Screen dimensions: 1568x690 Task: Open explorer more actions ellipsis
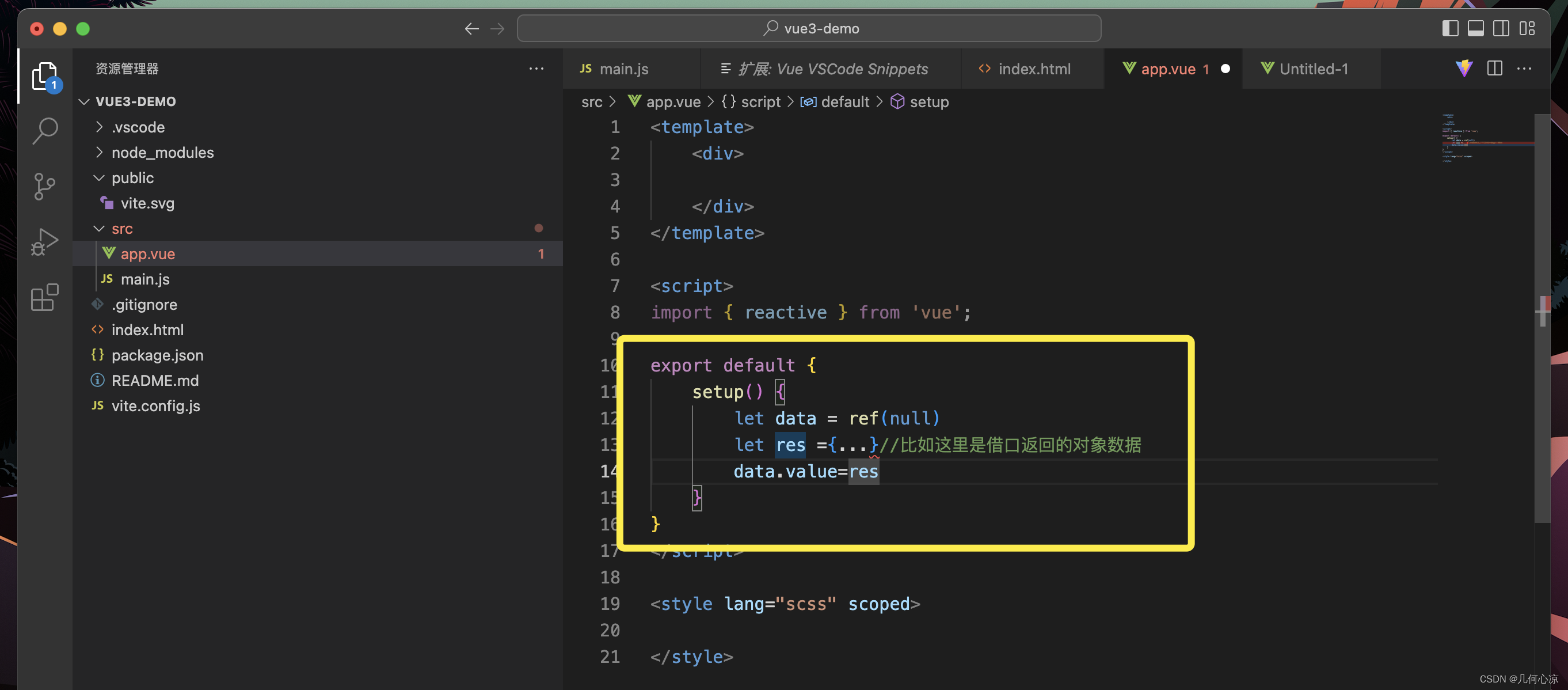(536, 68)
